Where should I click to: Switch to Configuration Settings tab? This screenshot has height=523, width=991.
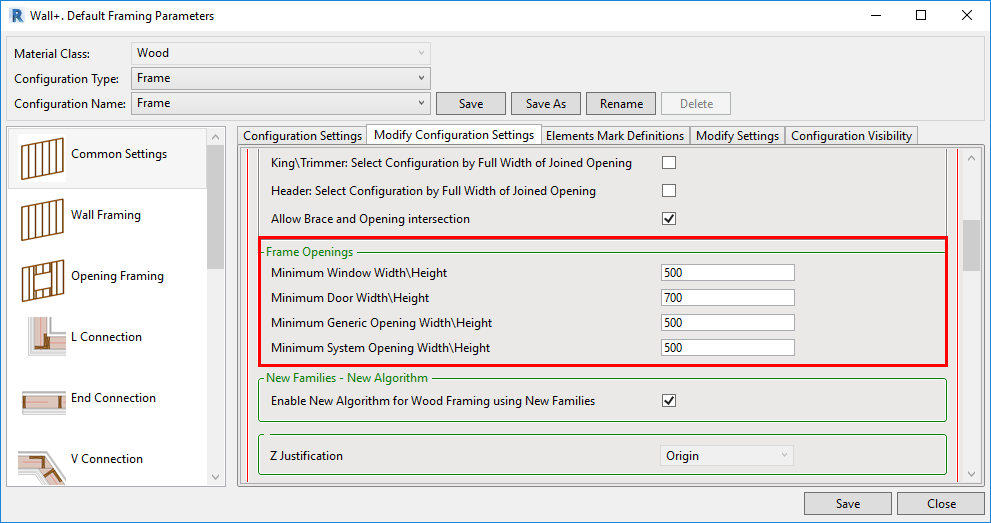[x=302, y=136]
